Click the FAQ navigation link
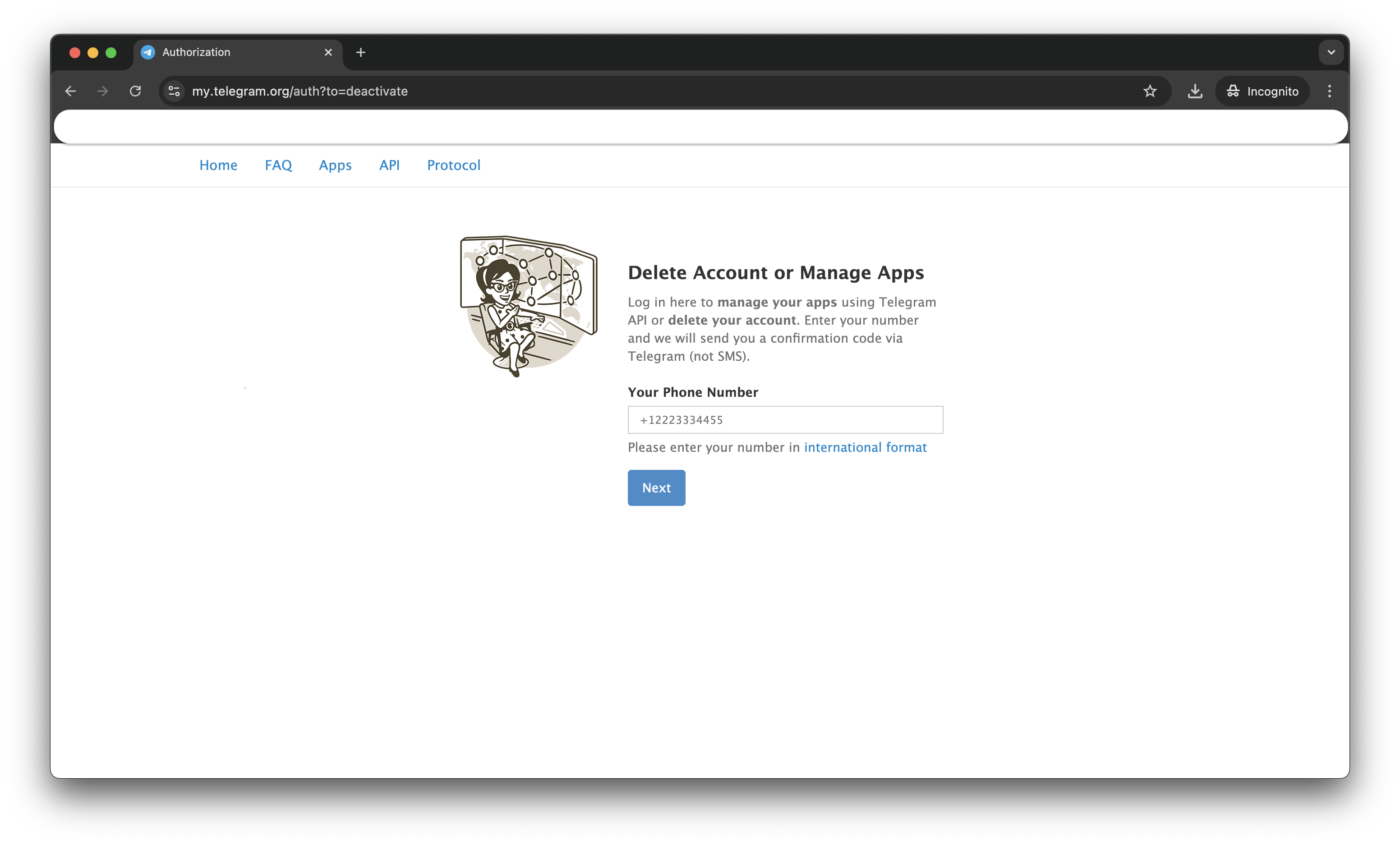The image size is (1400, 845). click(x=278, y=165)
